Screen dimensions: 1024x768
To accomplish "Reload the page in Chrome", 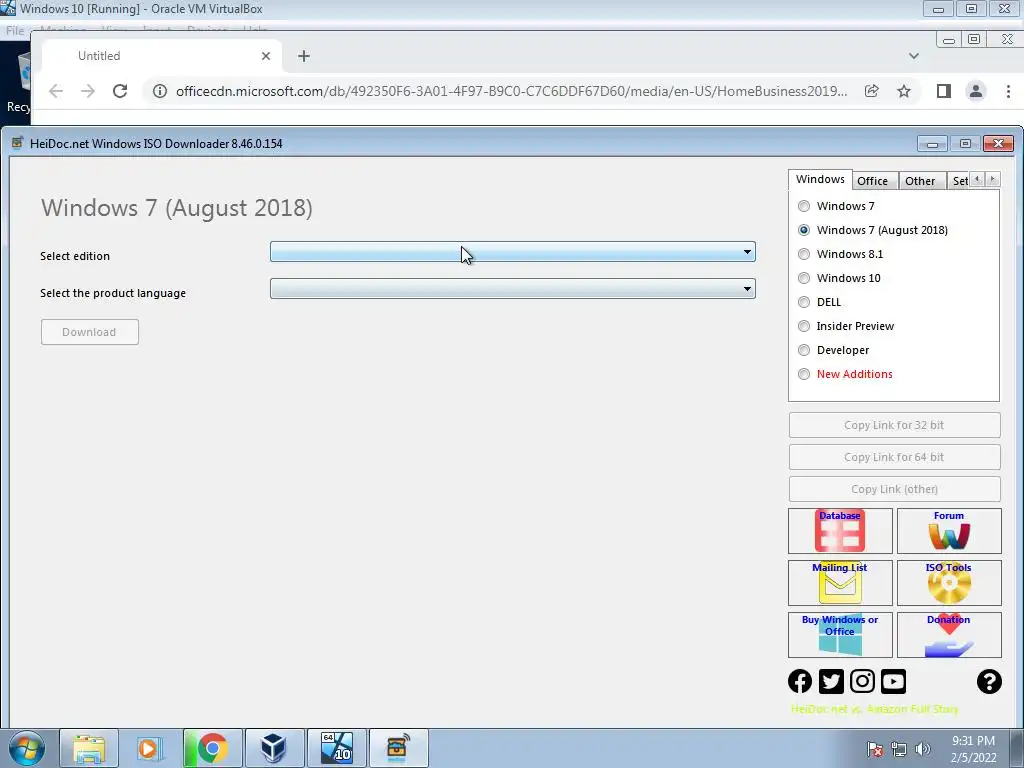I will tap(120, 91).
